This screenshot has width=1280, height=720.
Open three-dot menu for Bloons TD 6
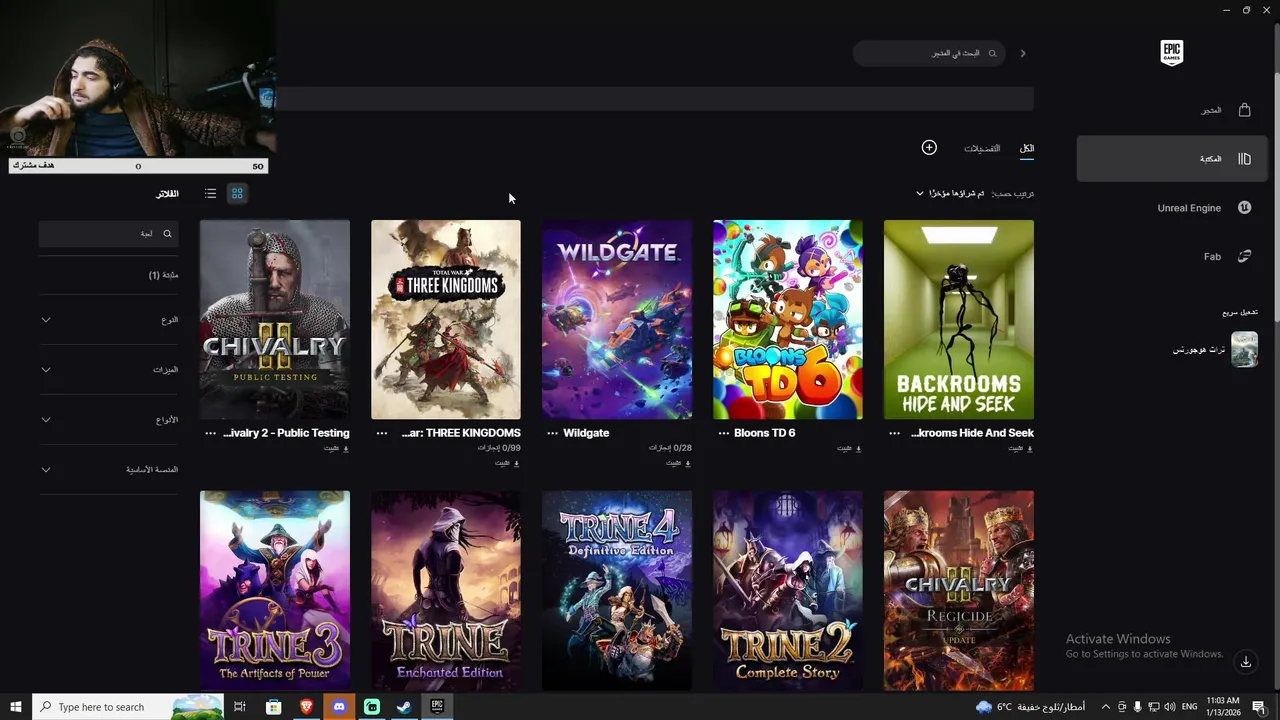pos(724,433)
